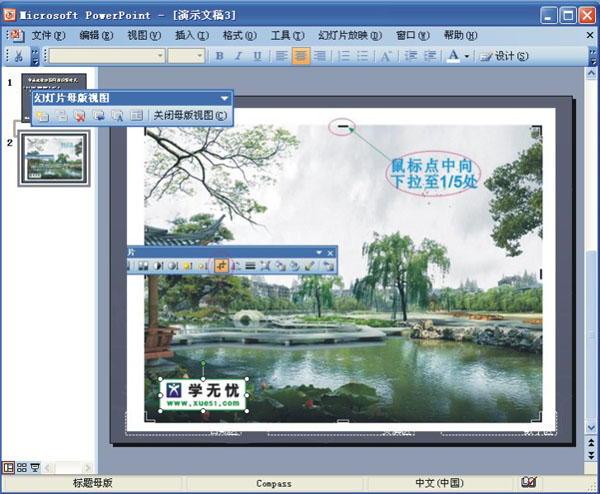Align text left
The height and width of the screenshot is (494, 600).
click(282, 56)
